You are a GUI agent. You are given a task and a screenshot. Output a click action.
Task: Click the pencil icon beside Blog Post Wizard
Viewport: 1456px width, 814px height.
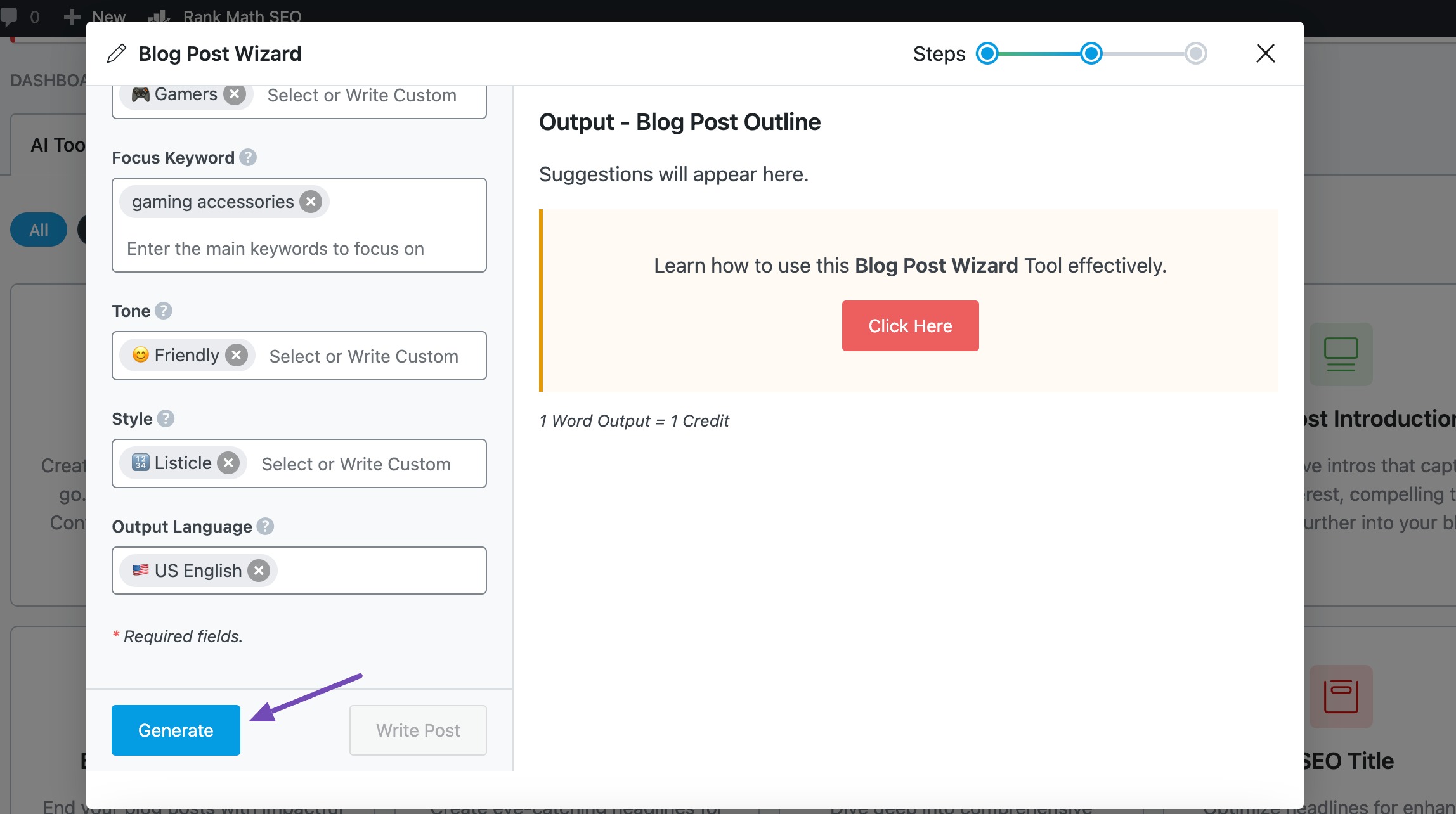coord(117,54)
